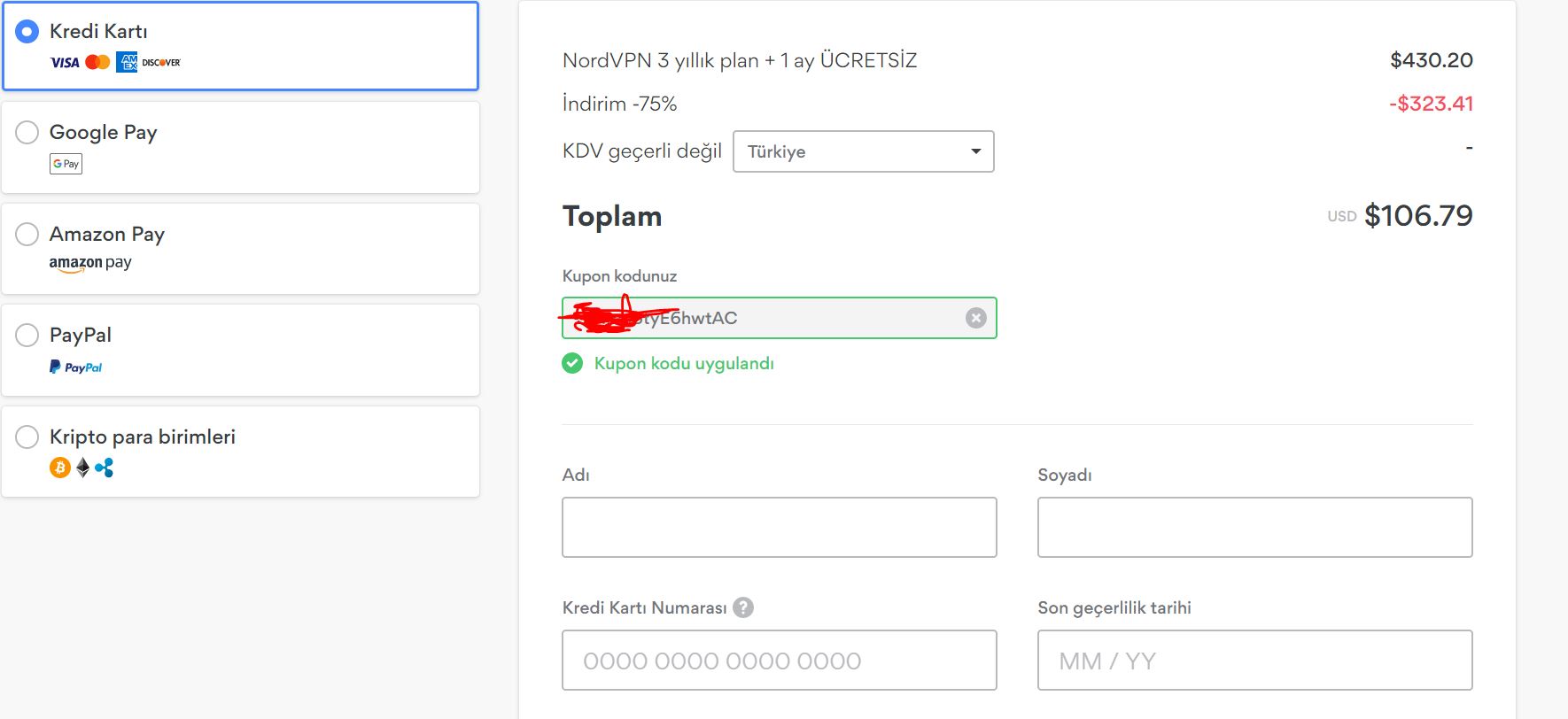1568x719 pixels.
Task: Click the Son geçerlilik tarihi field
Action: coord(1254,661)
